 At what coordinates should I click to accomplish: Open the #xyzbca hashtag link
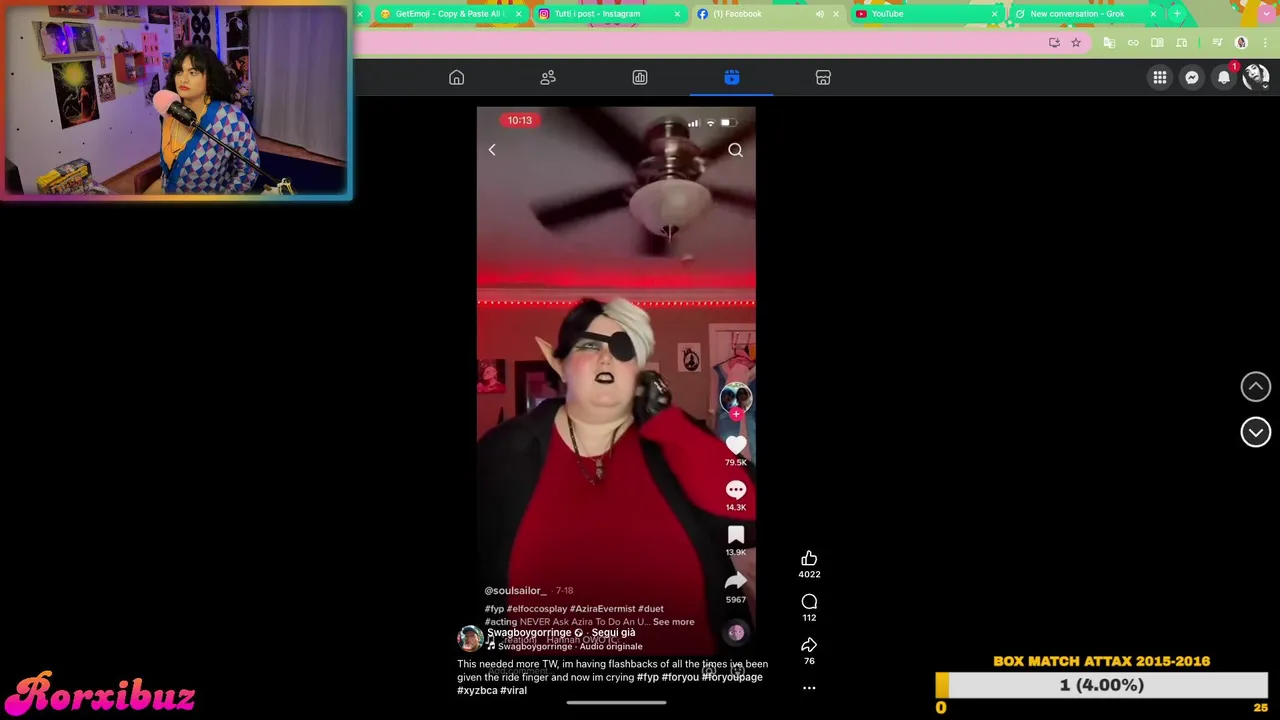[x=477, y=690]
